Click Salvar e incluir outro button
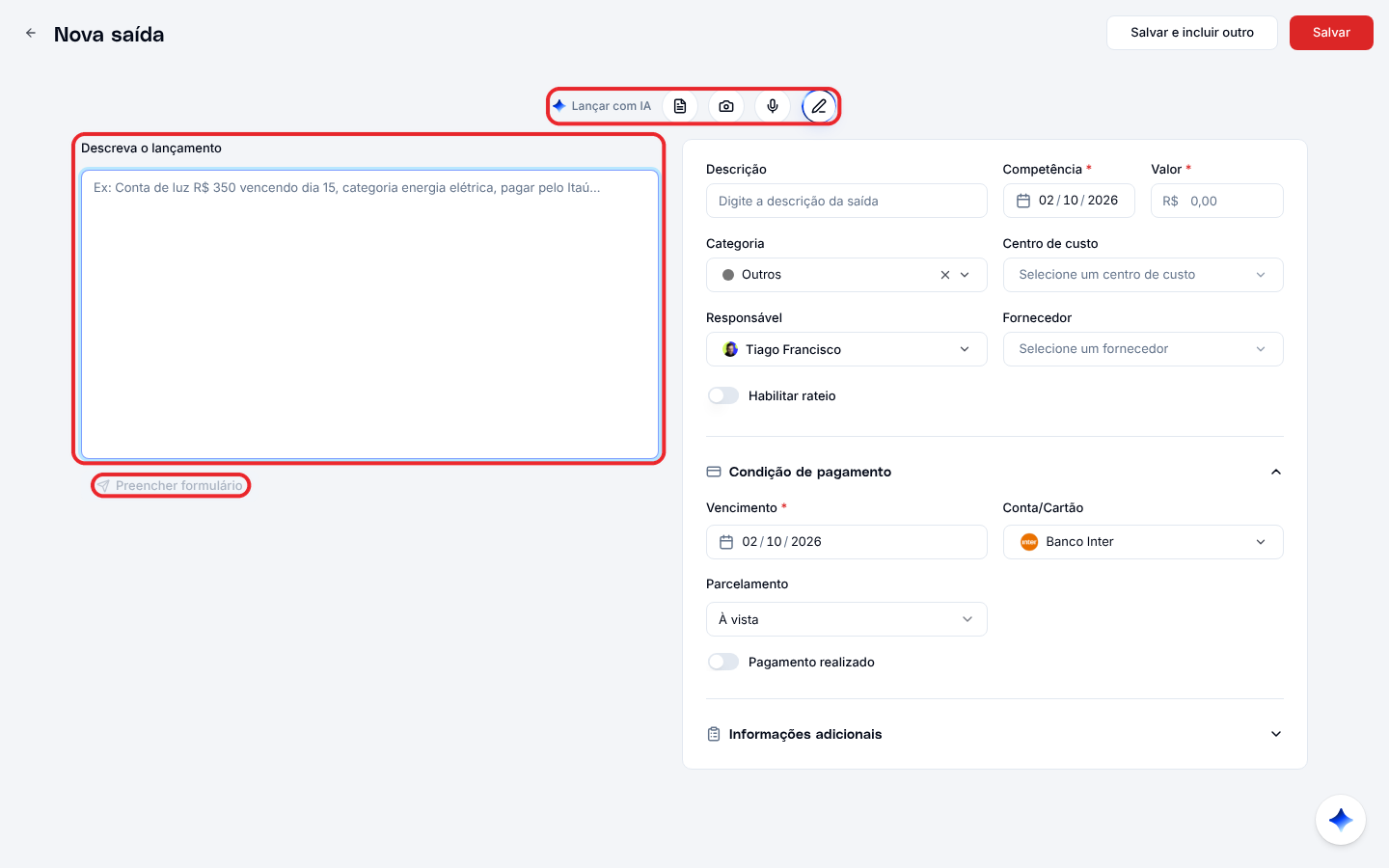 (x=1192, y=33)
